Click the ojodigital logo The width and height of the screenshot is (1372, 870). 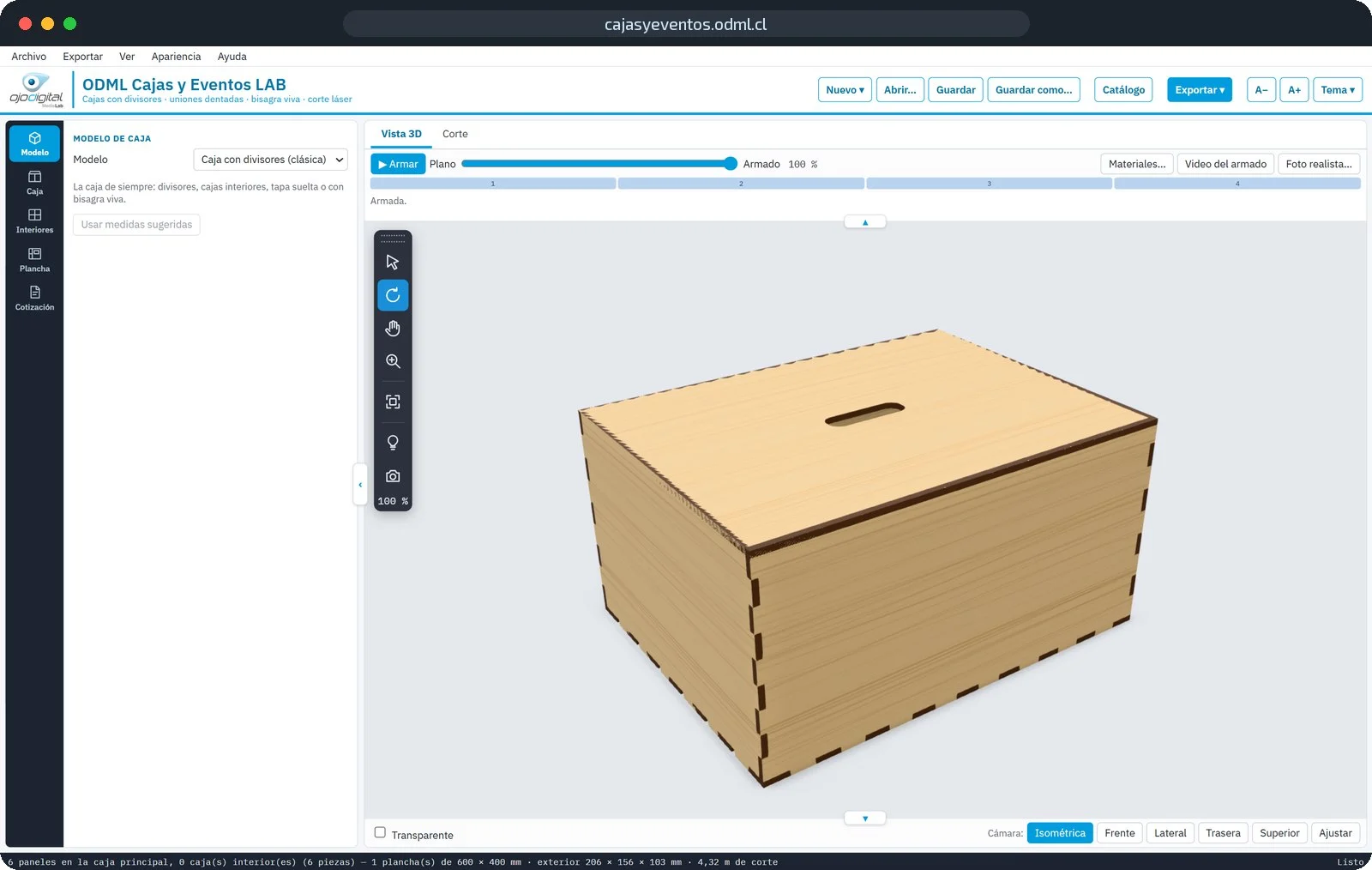pos(36,90)
